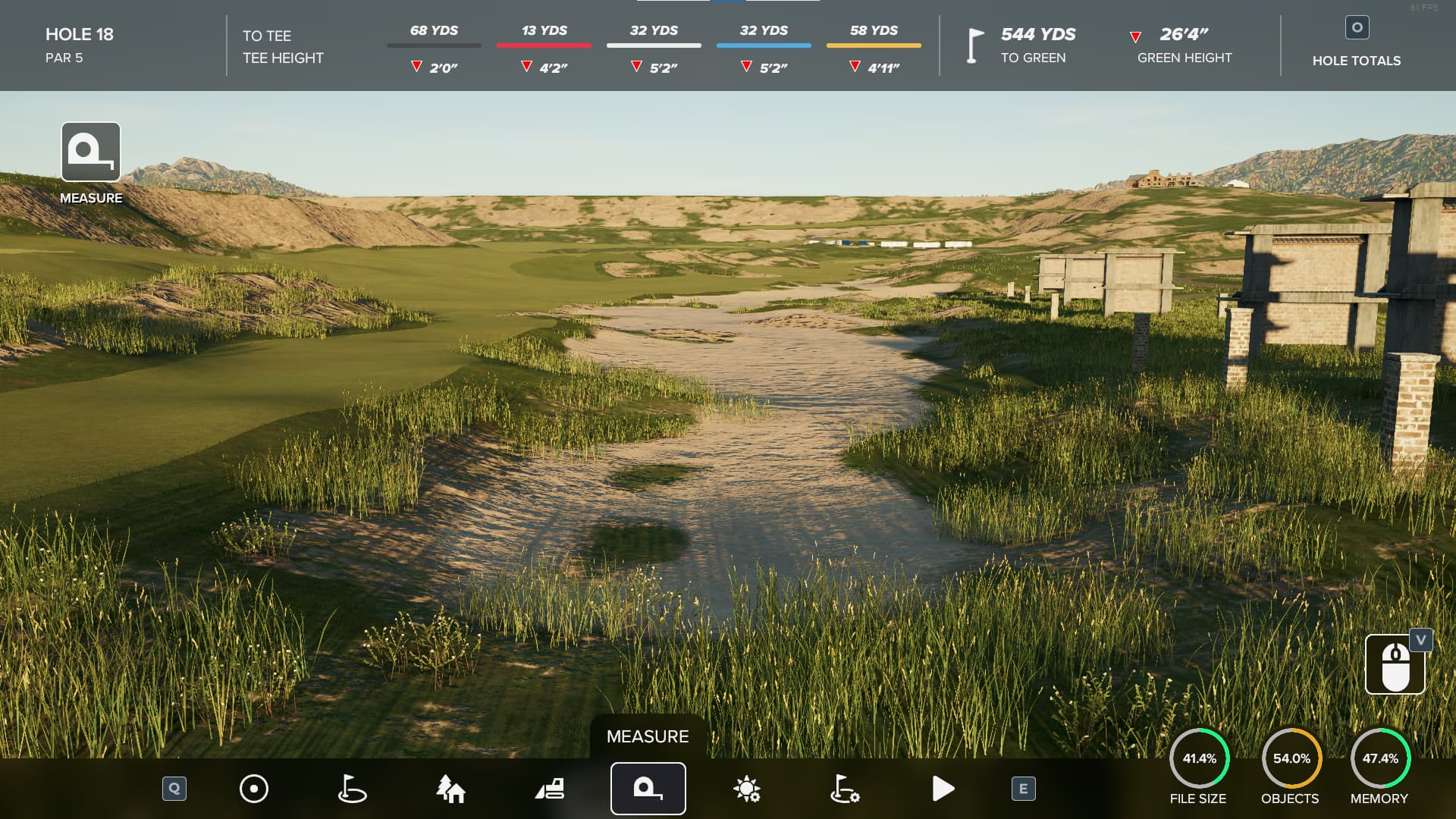Open the hole flag editing tool
This screenshot has width=1456, height=819.
pyautogui.click(x=352, y=789)
